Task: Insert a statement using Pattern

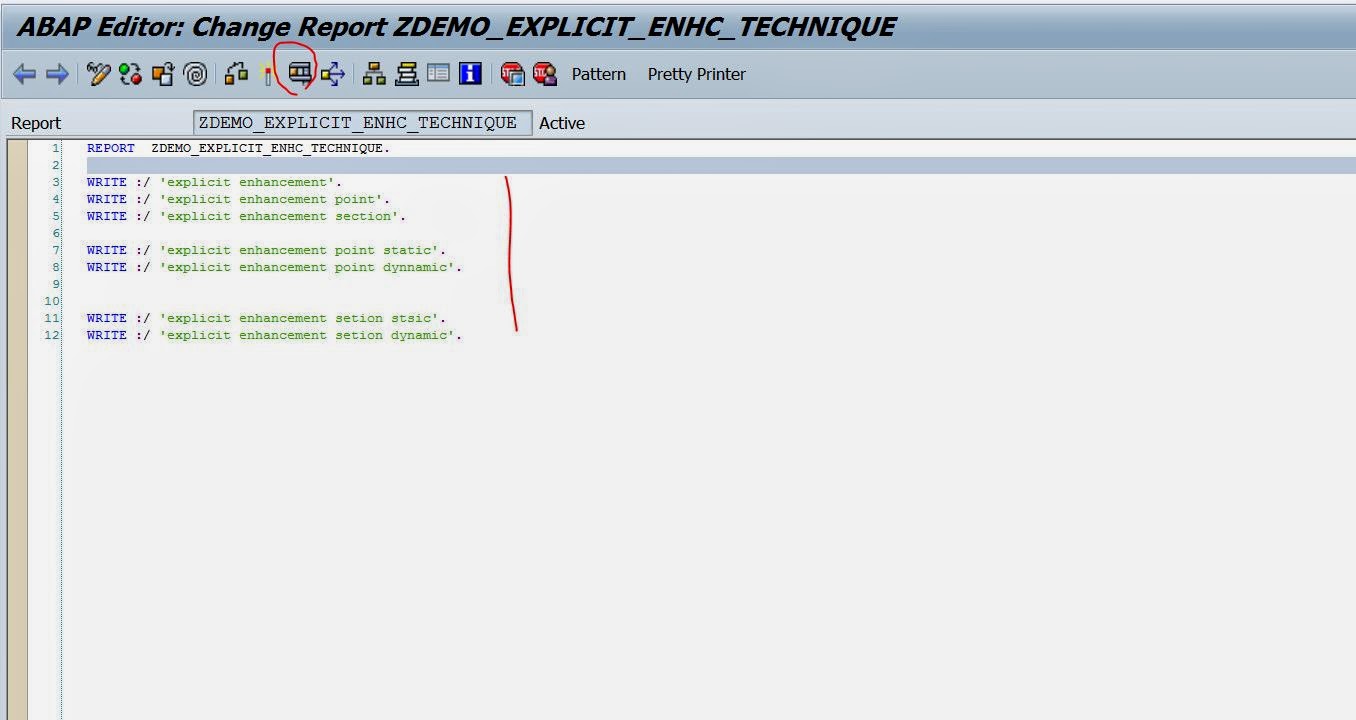Action: click(598, 74)
